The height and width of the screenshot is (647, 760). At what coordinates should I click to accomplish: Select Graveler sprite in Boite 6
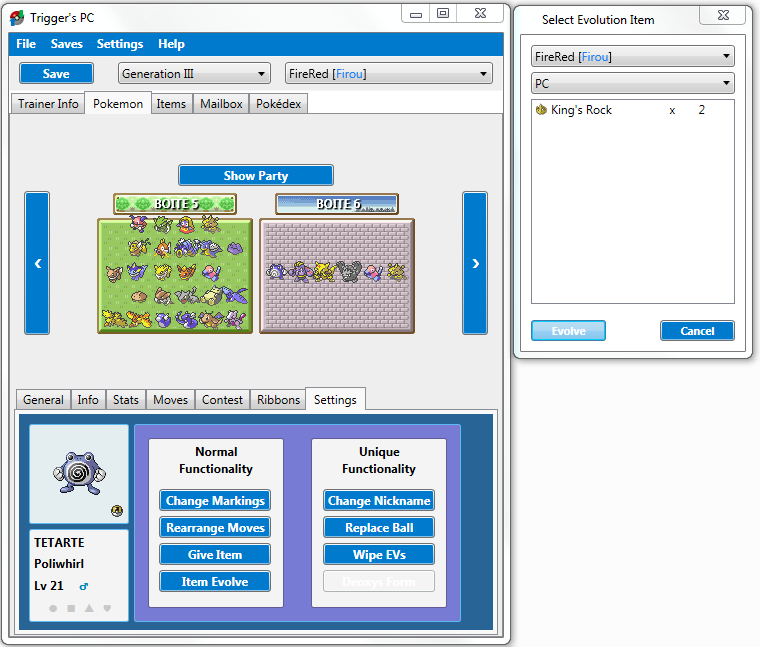[x=350, y=271]
